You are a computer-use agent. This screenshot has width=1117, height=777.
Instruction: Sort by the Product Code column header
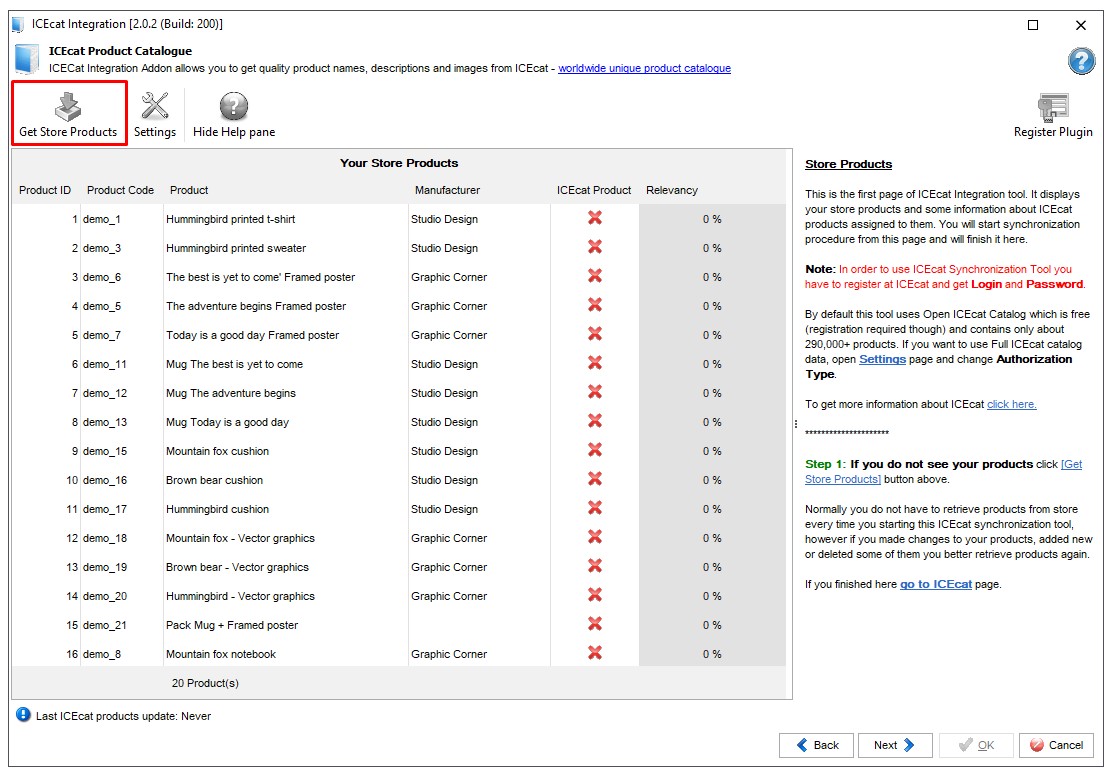[120, 190]
